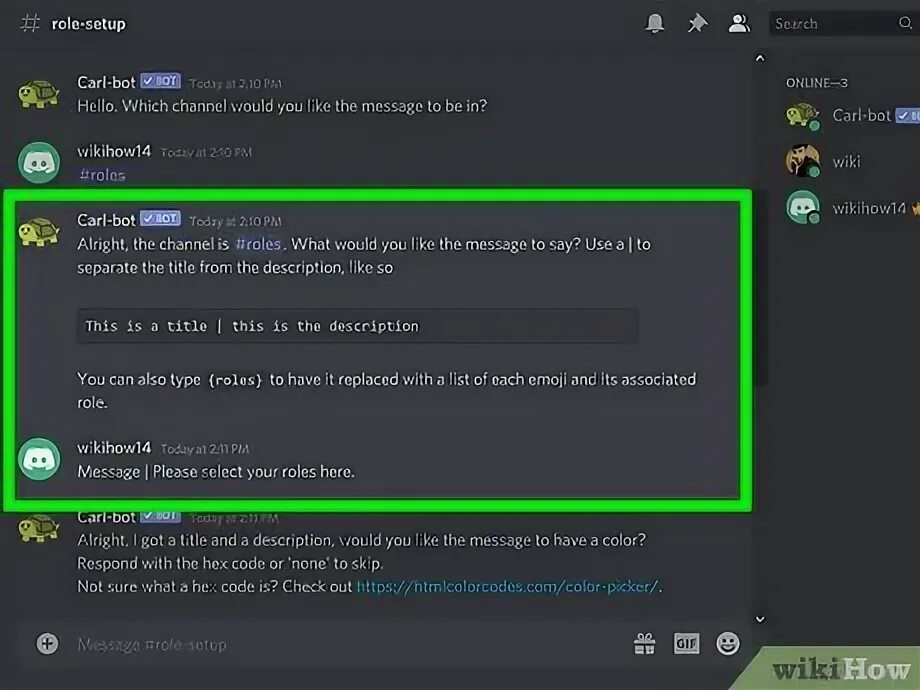Open the emoji picker smiley
The width and height of the screenshot is (920, 690).
[728, 644]
